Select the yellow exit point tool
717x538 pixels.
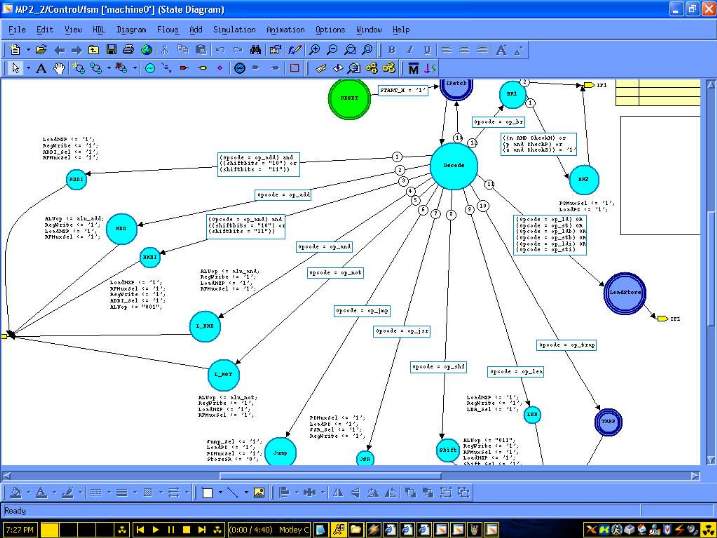[202, 68]
